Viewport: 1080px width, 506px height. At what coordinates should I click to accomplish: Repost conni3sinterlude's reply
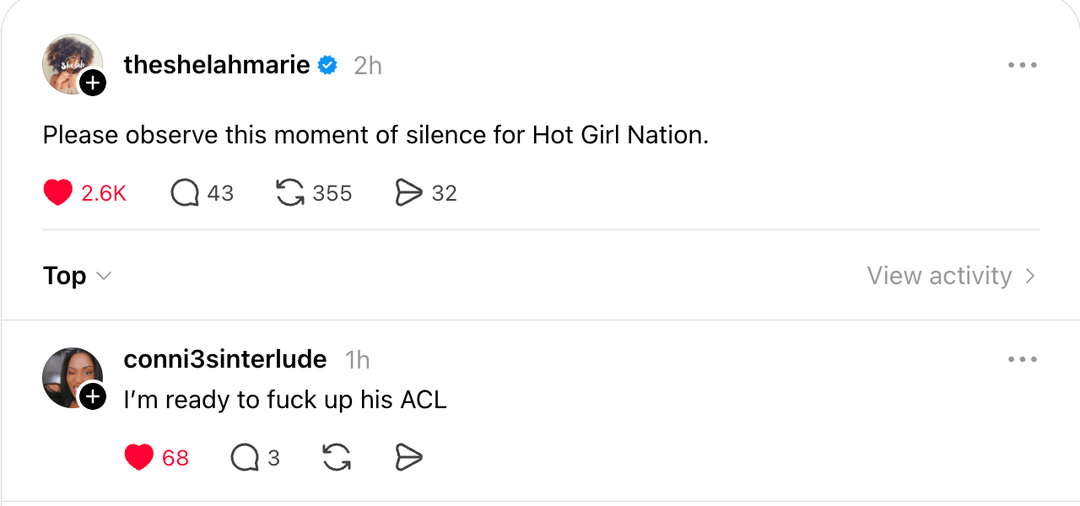pos(337,458)
